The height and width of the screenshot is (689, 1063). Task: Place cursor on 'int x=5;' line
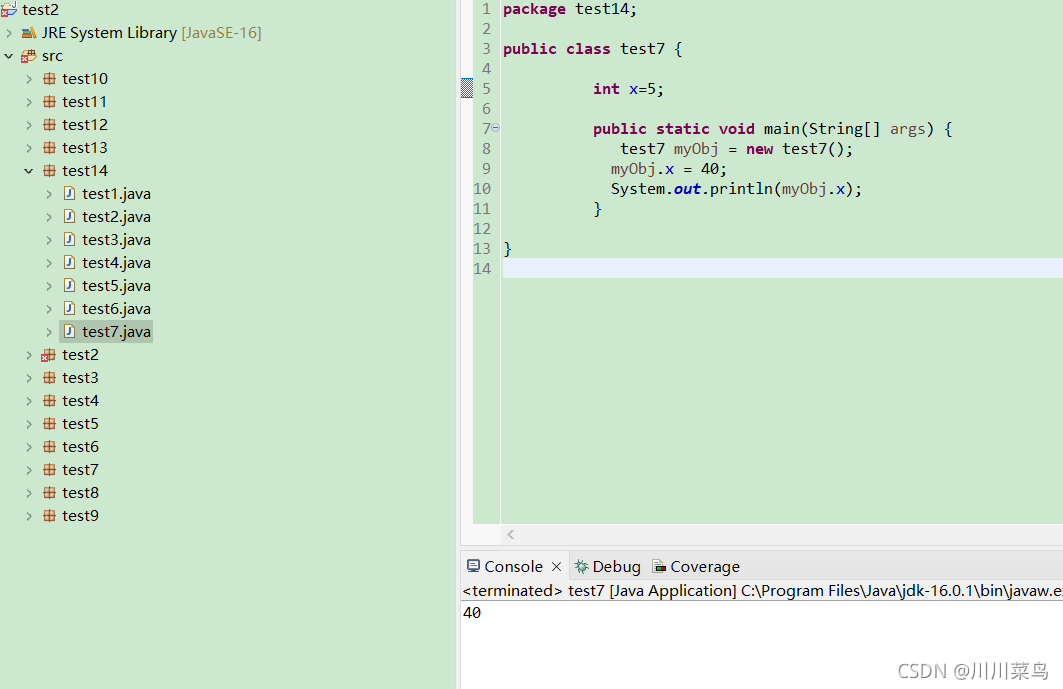(628, 89)
